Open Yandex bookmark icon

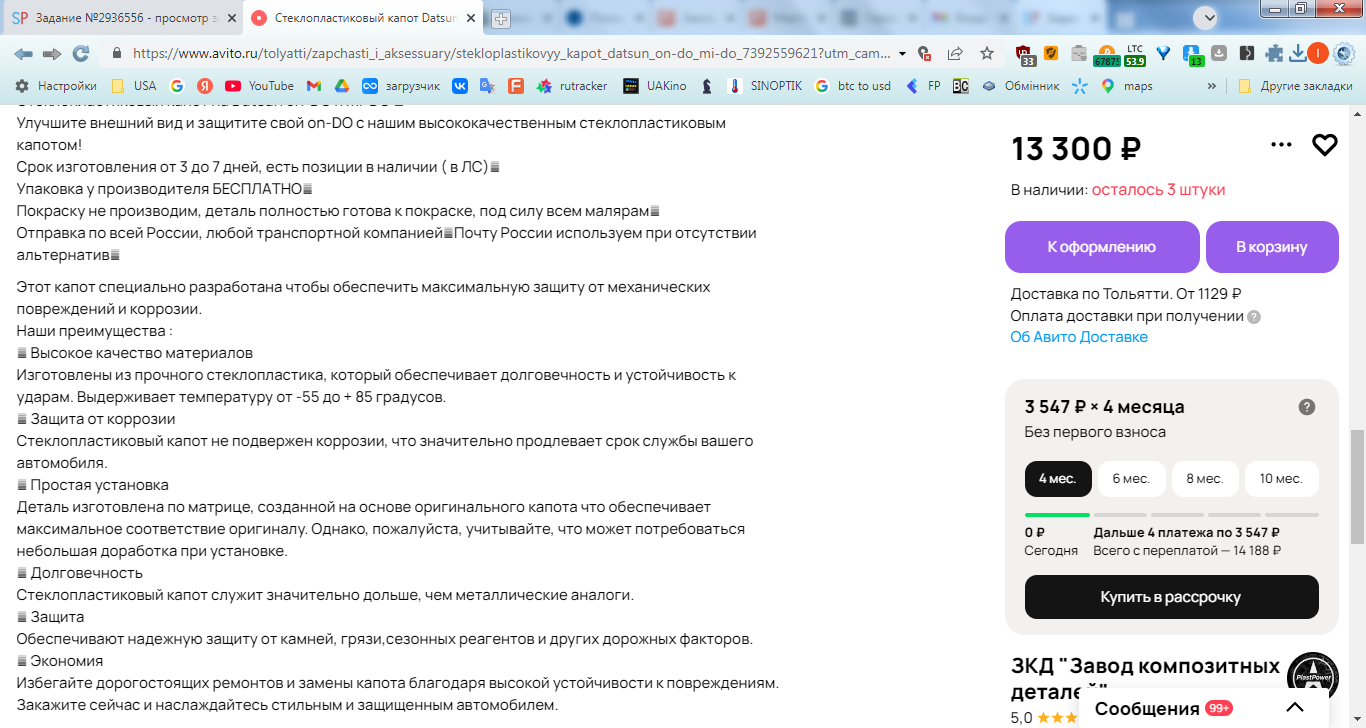pos(204,86)
